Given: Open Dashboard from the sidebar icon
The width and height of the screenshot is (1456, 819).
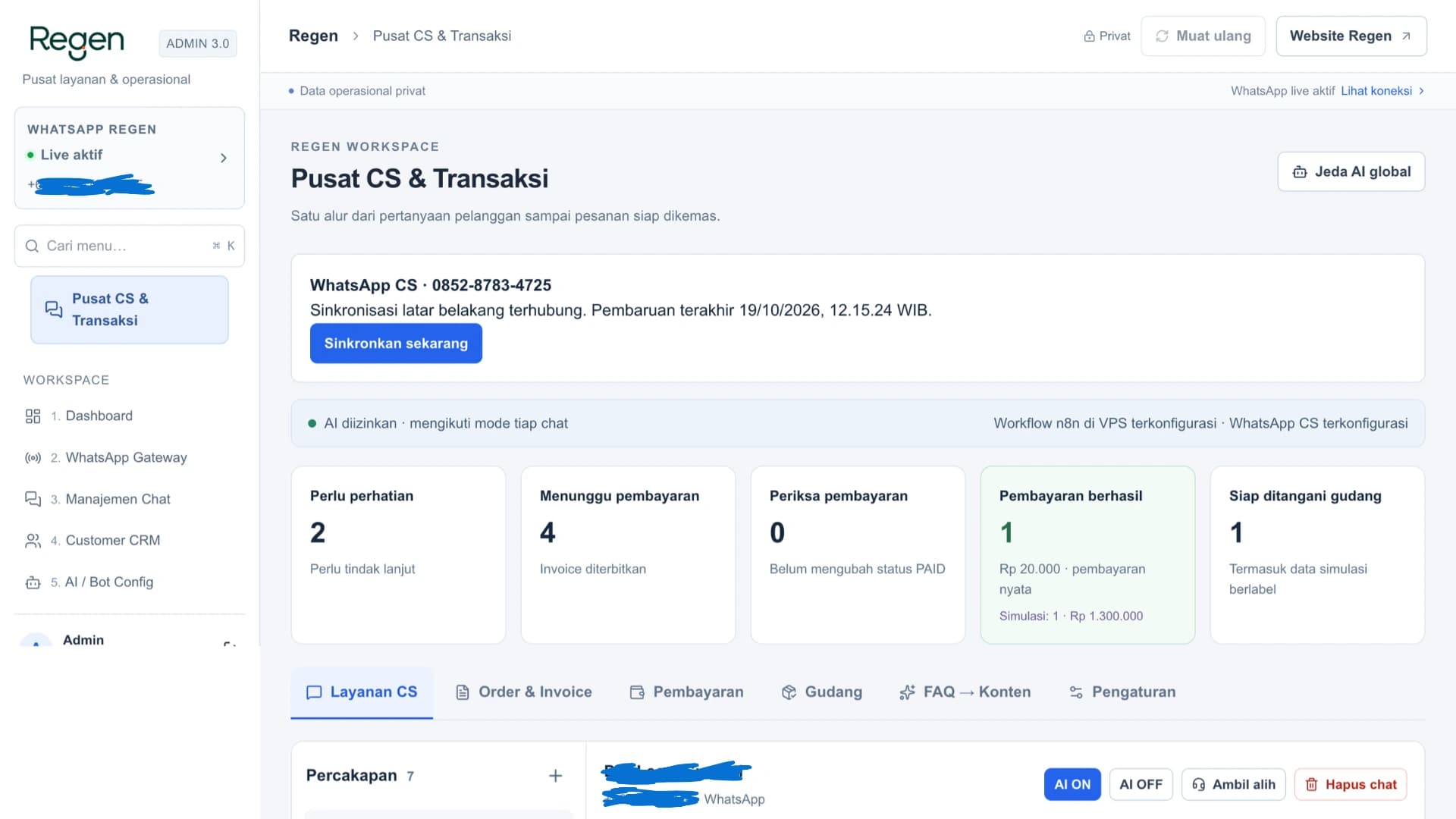Looking at the screenshot, I should (33, 416).
